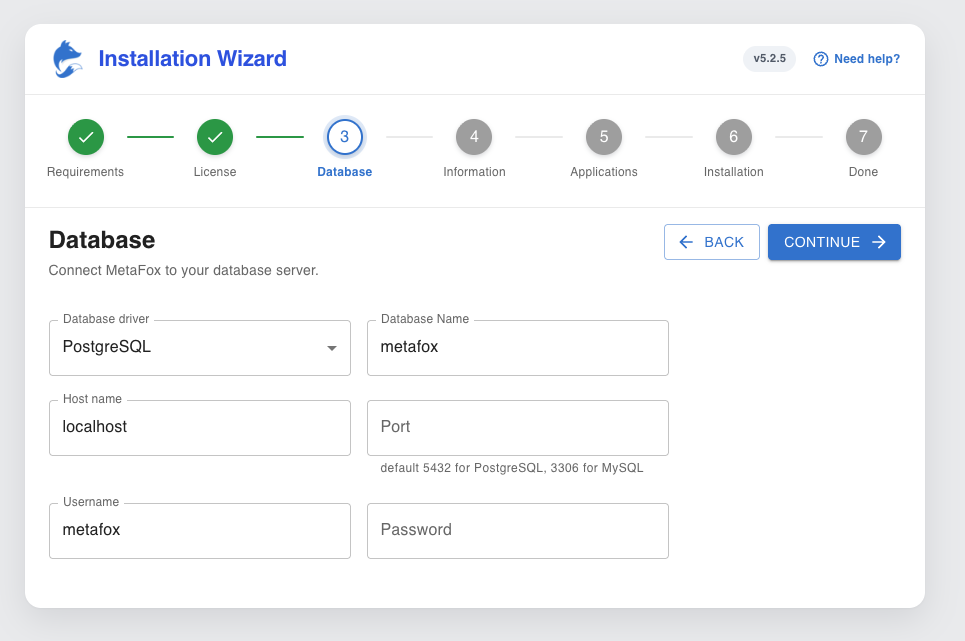Screen dimensions: 965x641
Task: Click the License step checkmark circle
Action: [215, 137]
